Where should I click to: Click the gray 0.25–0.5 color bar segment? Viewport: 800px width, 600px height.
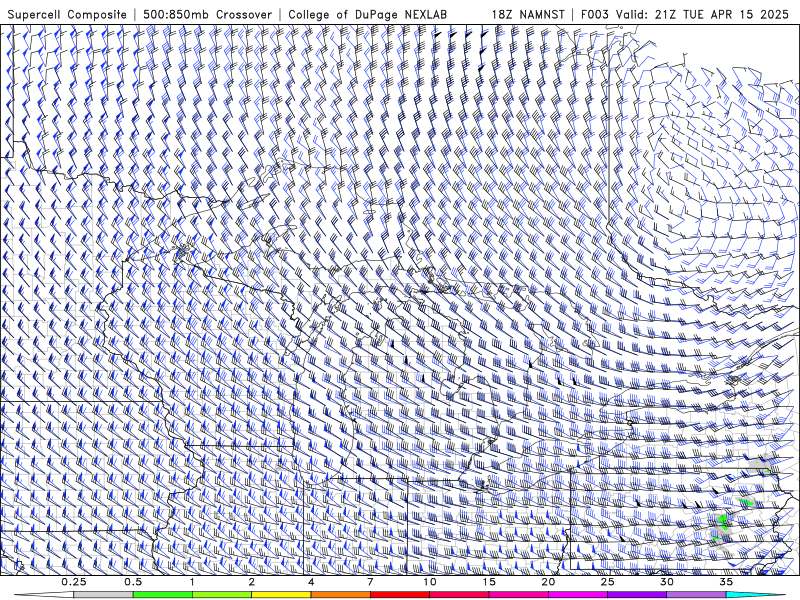pos(104,595)
